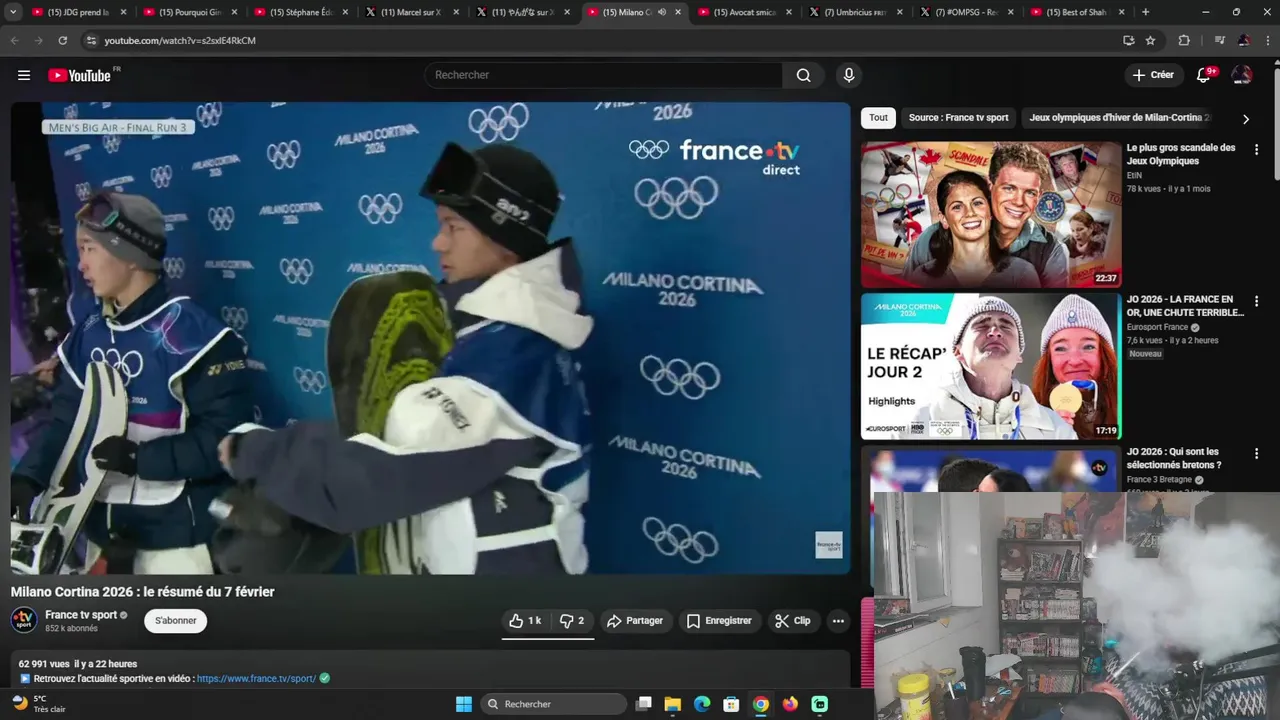Screen dimensions: 1280x720
Task: Reload the page in Chrome
Action: (62, 41)
